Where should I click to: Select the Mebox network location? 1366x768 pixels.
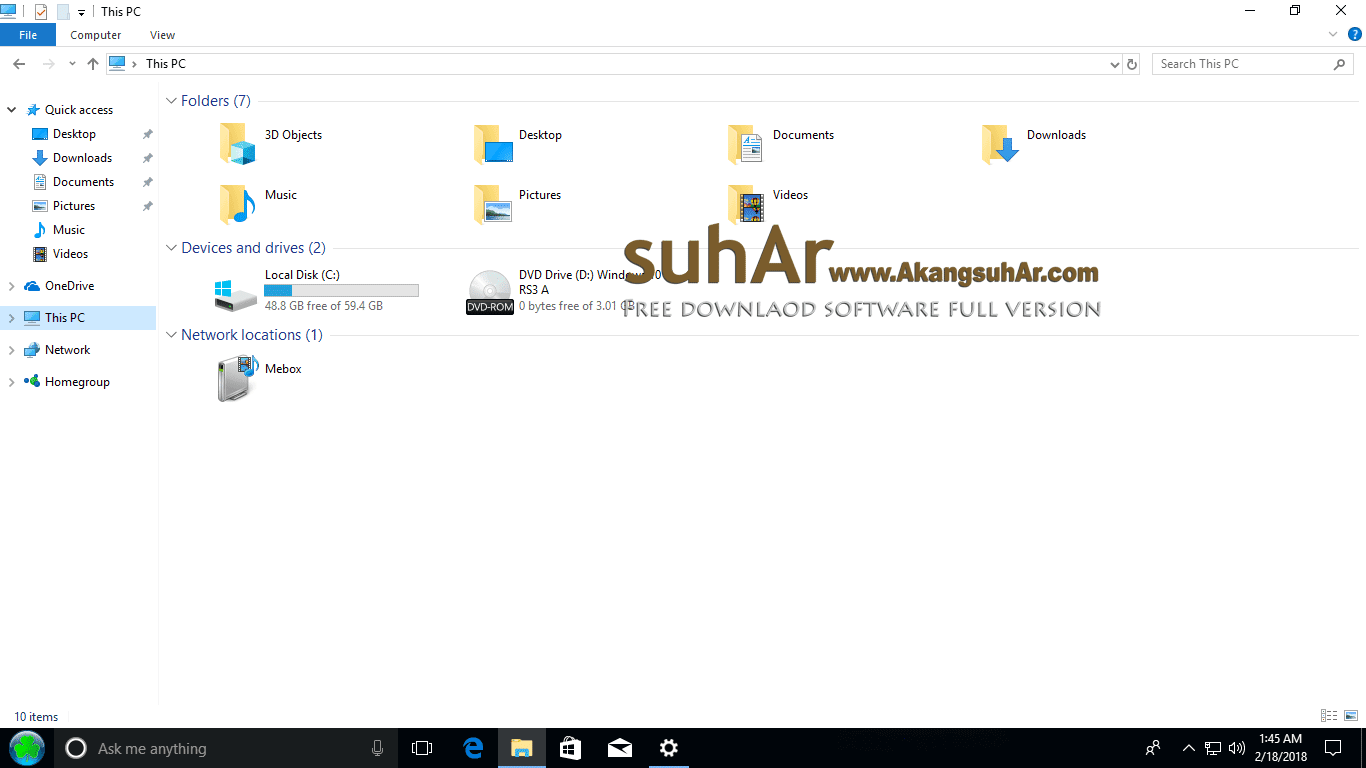260,380
